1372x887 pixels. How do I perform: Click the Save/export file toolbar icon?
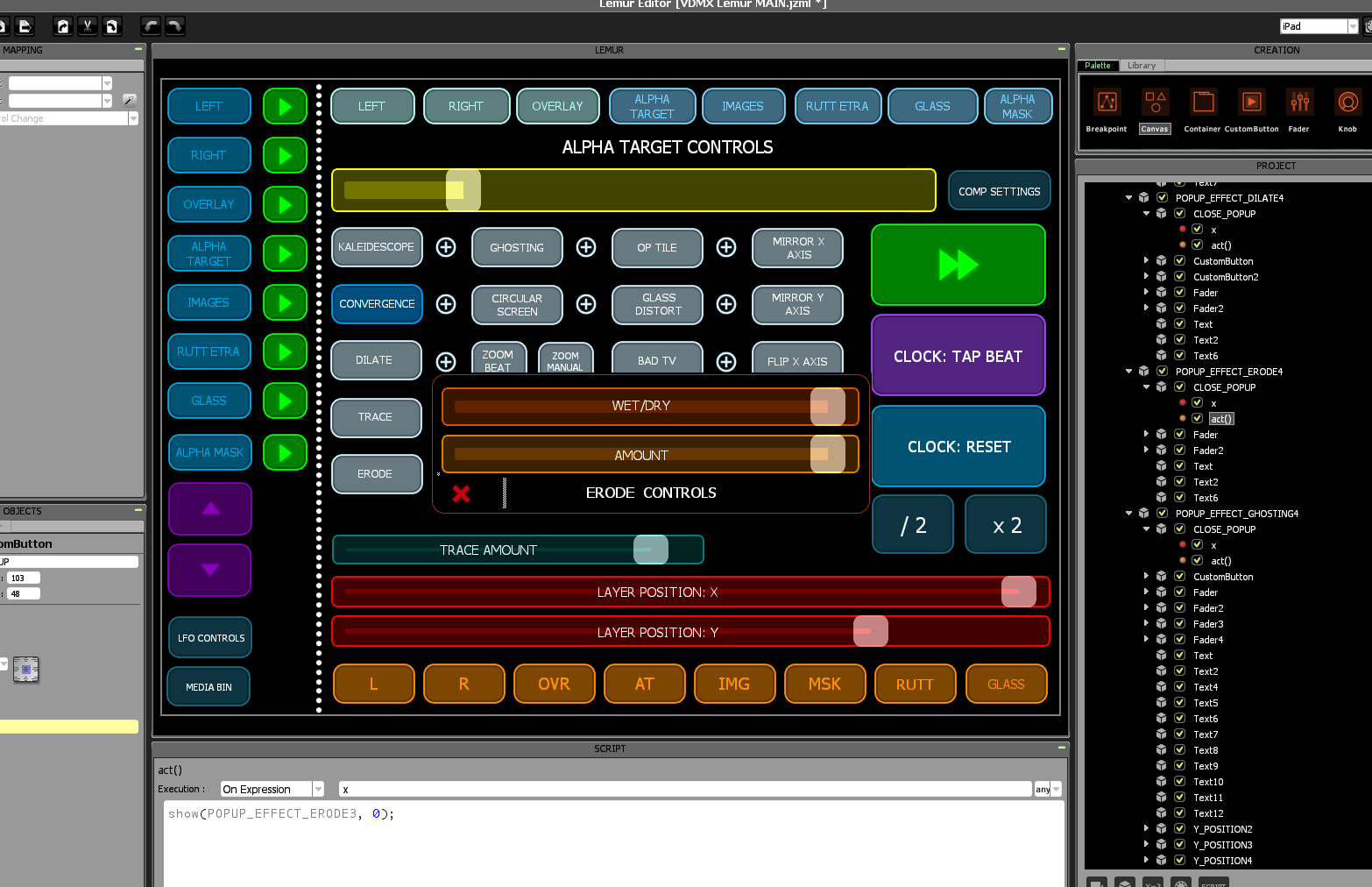pos(25,26)
